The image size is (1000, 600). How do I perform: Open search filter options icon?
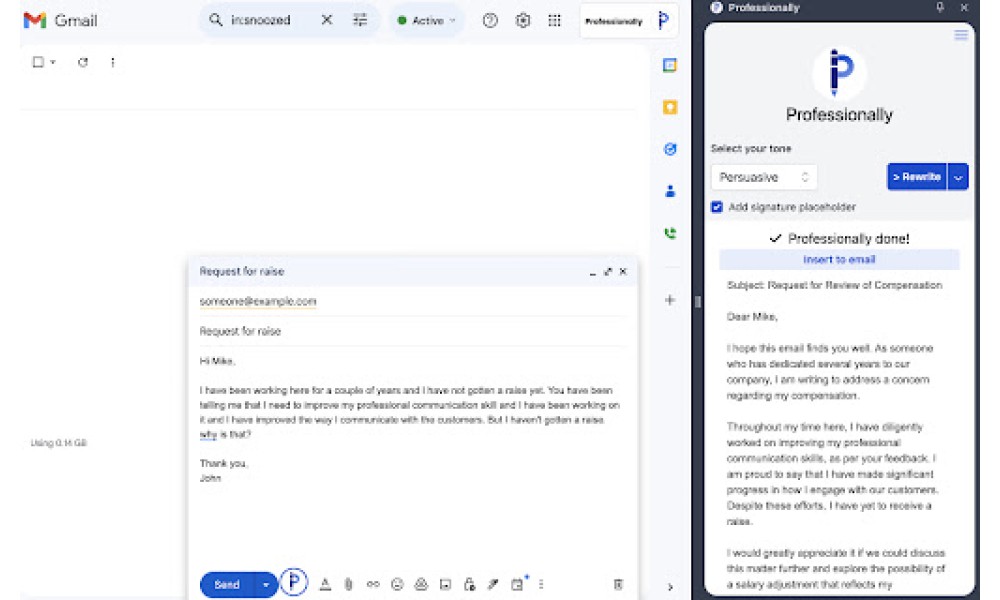pos(360,20)
